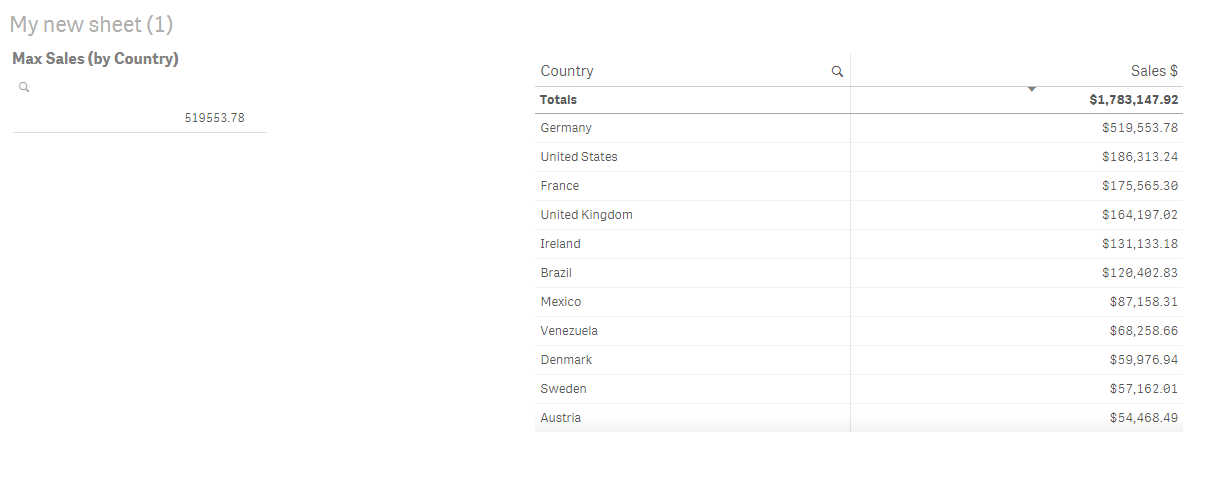This screenshot has height=478, width=1226.
Task: Select the 519553.78 value in the listbox
Action: (214, 118)
